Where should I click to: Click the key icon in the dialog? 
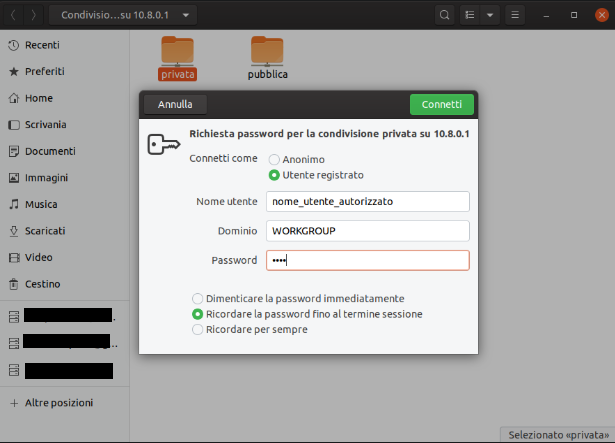click(x=164, y=144)
